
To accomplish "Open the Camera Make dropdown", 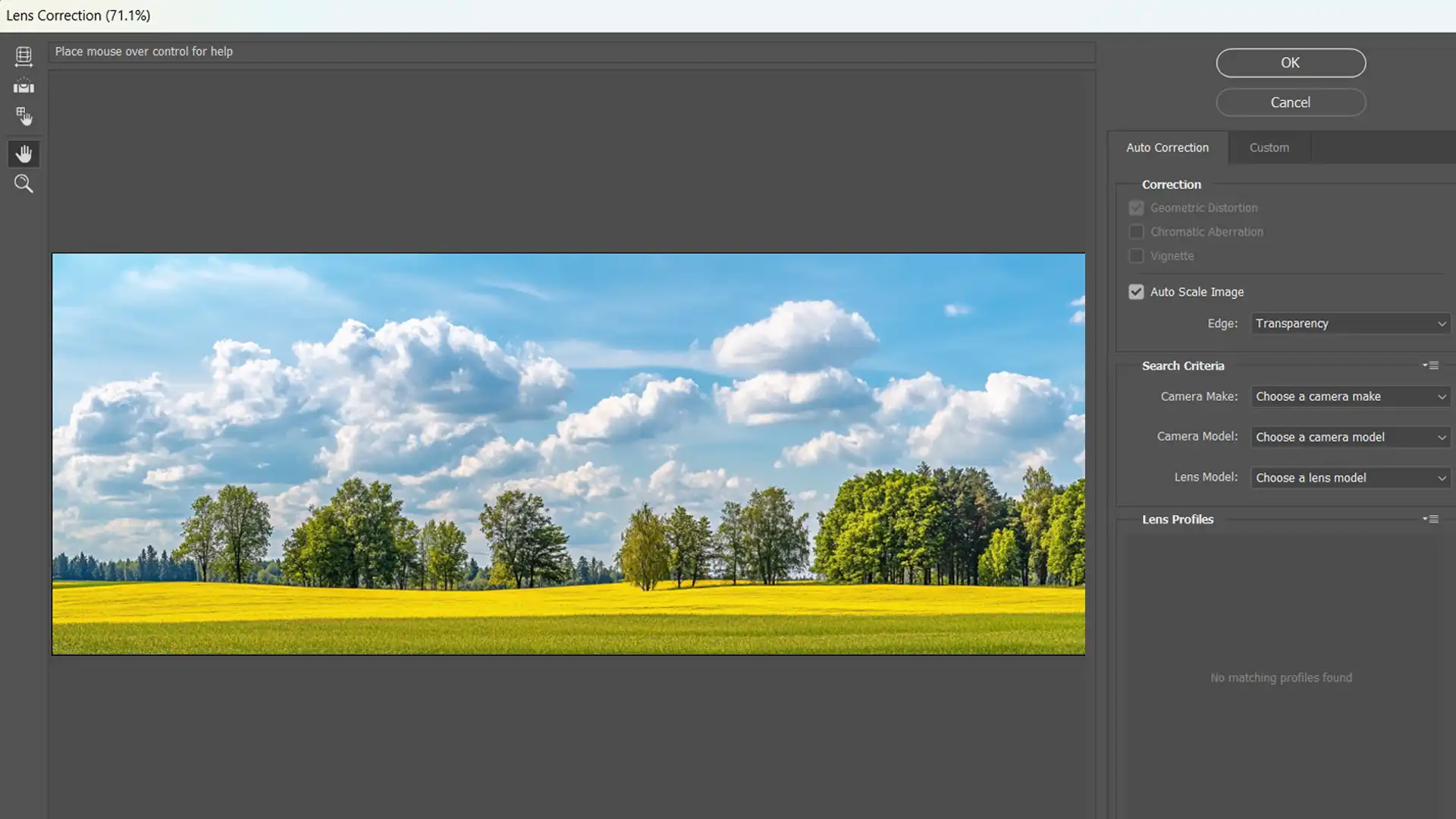I will (1349, 396).
